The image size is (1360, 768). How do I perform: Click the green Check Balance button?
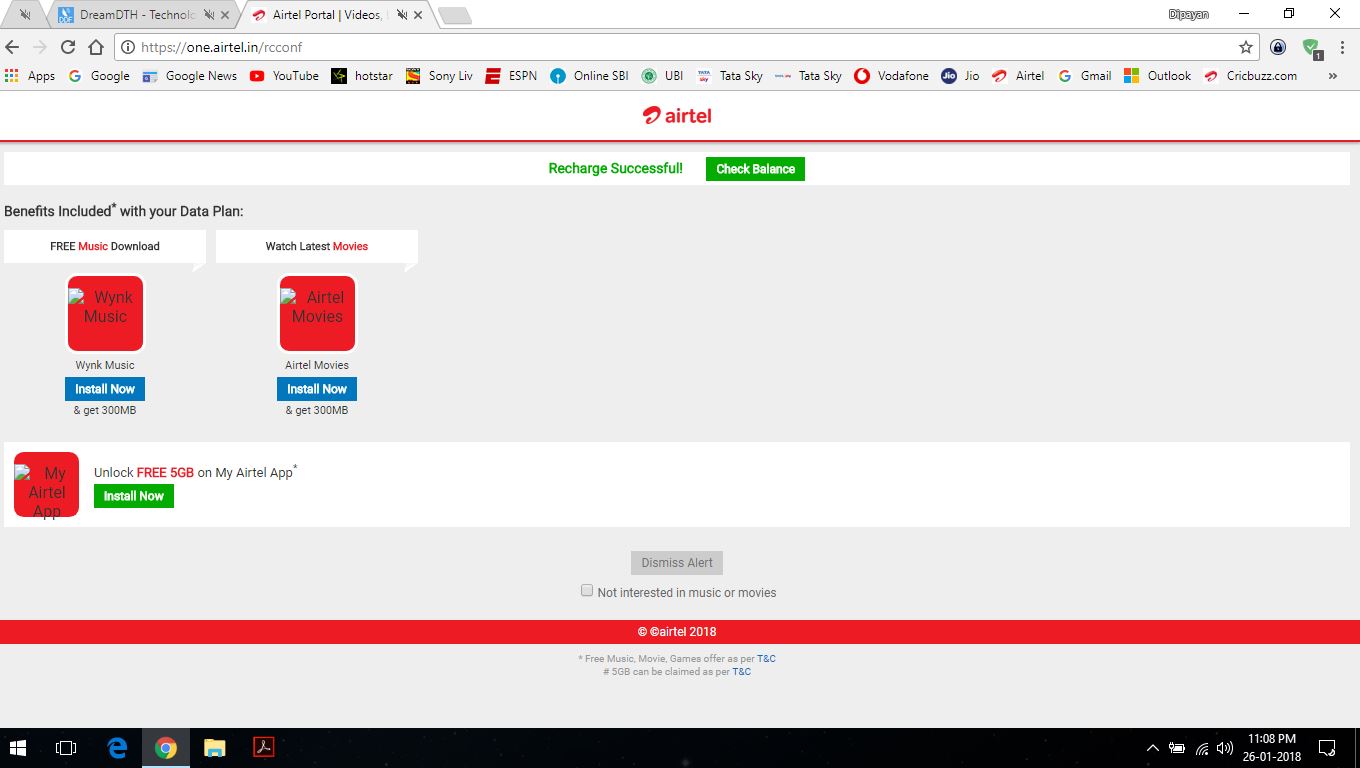tap(755, 169)
